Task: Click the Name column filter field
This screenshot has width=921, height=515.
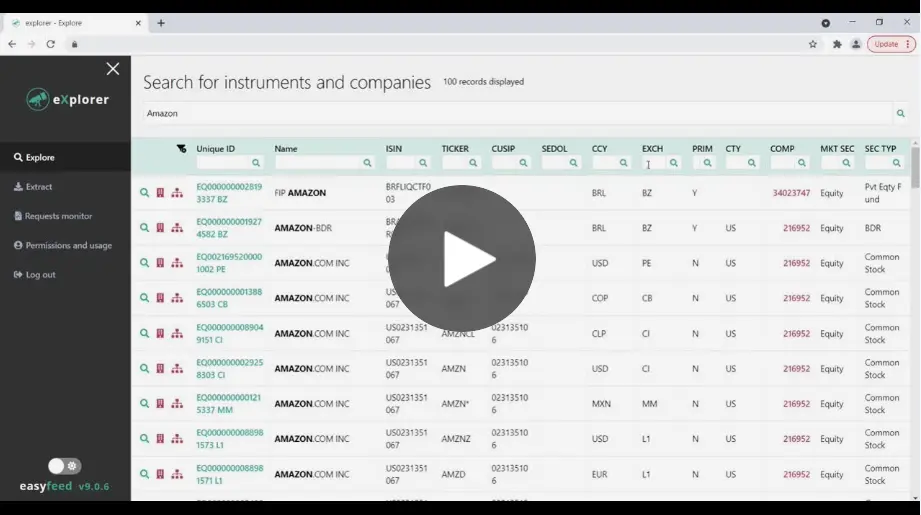Action: click(x=318, y=163)
